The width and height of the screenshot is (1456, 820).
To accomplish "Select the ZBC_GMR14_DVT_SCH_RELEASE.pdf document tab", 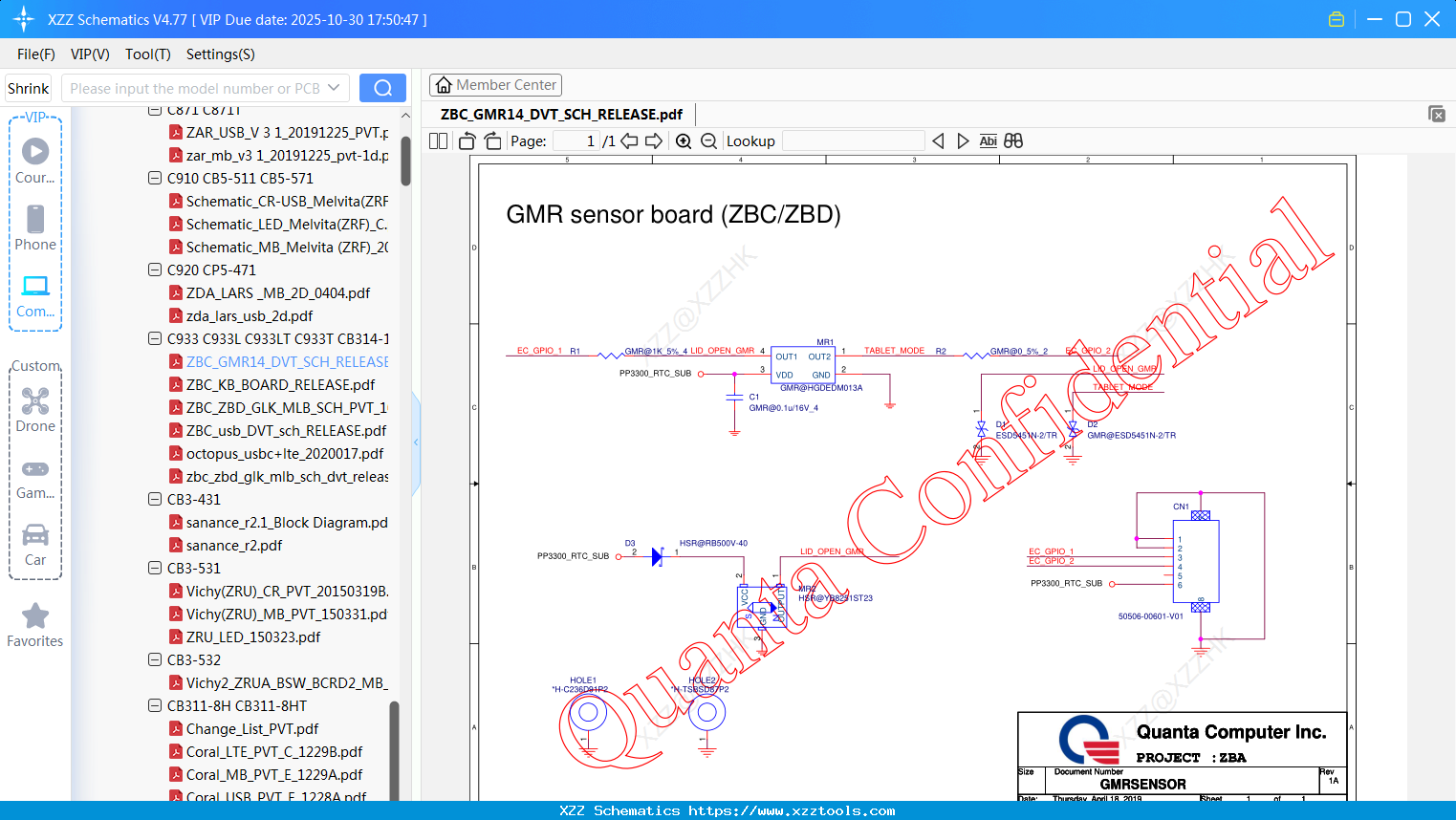I will pos(562,114).
